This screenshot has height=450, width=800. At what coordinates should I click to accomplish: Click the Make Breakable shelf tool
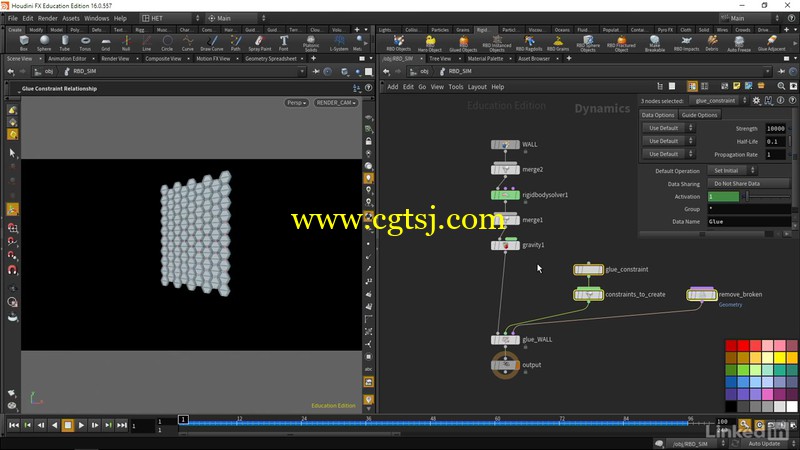coord(655,43)
